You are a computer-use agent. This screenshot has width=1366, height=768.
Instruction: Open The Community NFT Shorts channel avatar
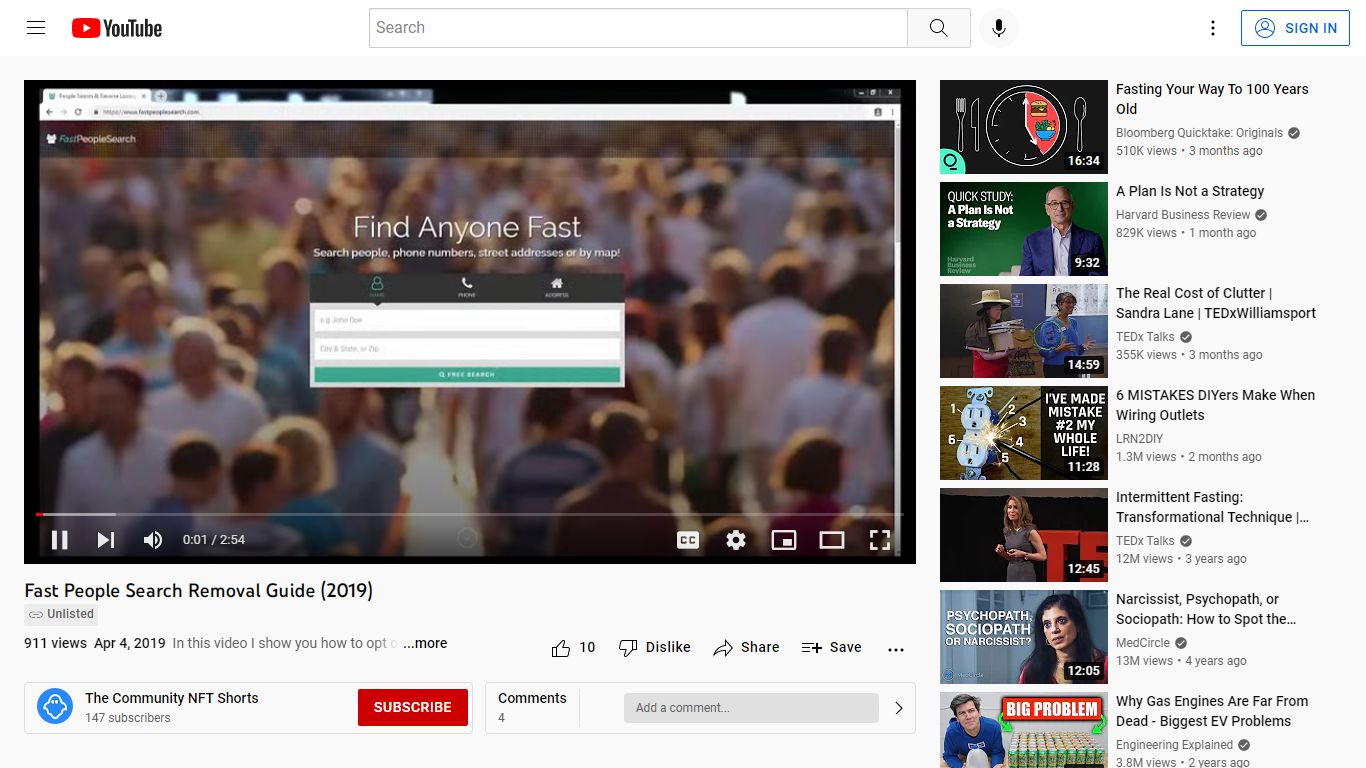[x=55, y=707]
